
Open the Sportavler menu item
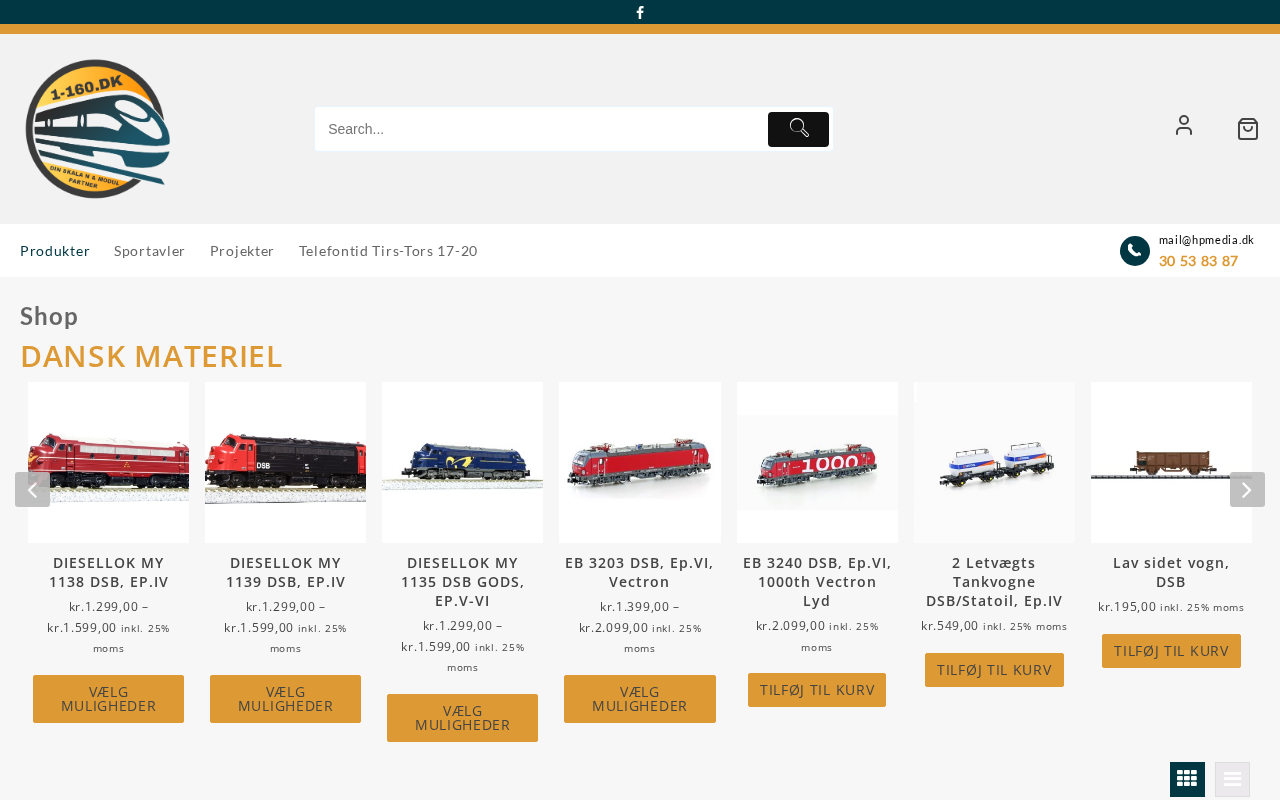[x=150, y=251]
